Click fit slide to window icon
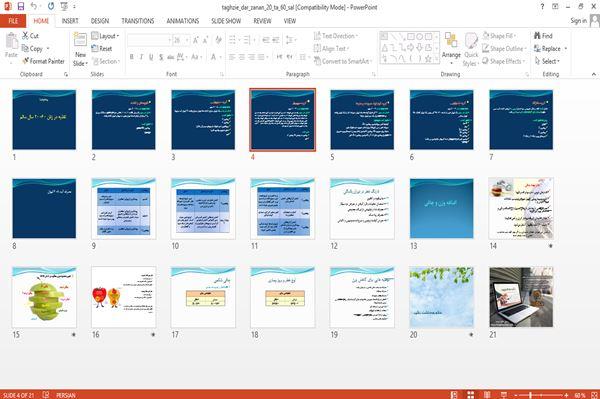600x399 pixels. click(x=594, y=395)
